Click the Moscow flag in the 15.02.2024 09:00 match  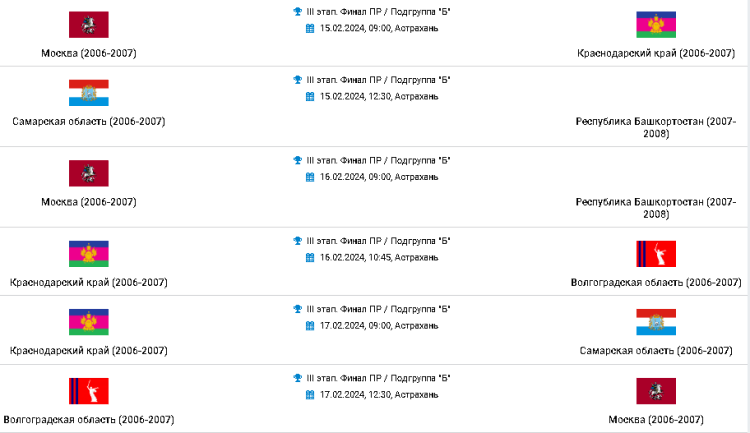click(x=88, y=25)
